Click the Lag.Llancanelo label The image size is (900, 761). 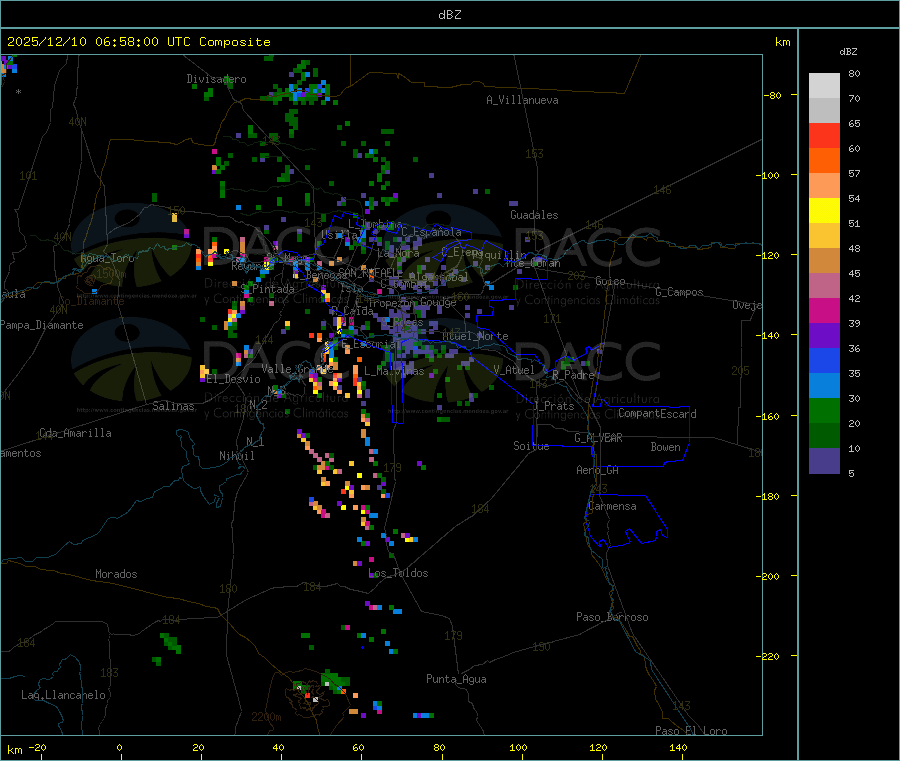point(63,695)
